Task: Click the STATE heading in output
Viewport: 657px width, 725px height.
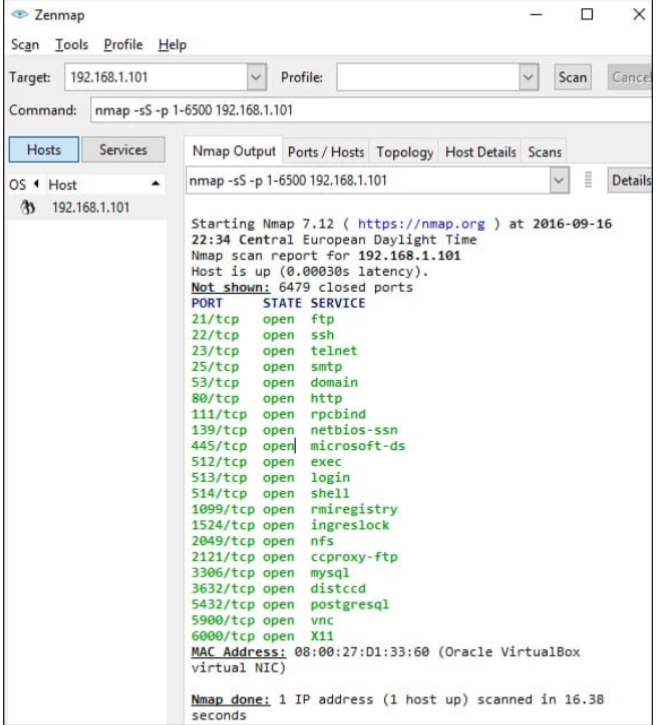Action: click(282, 303)
